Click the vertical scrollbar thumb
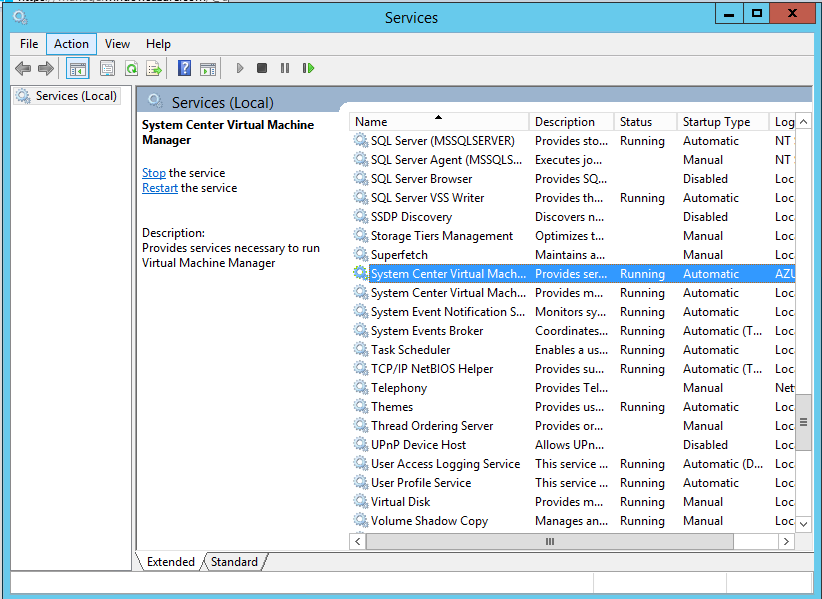Viewport: 822px width, 599px height. (803, 422)
